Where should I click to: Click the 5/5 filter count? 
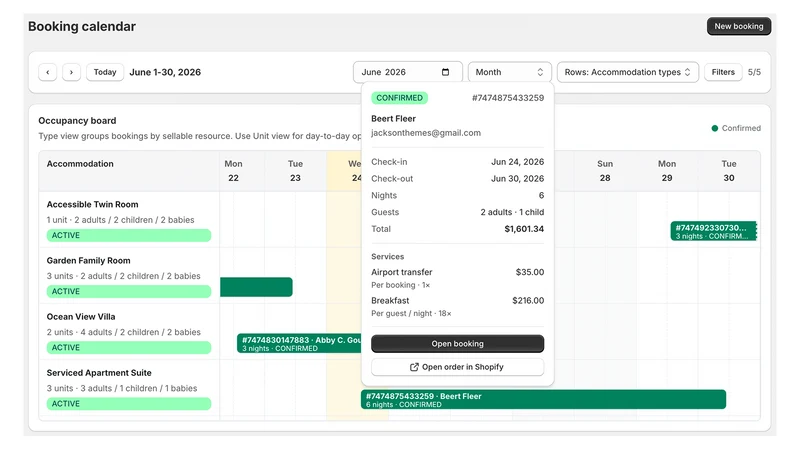[x=754, y=72]
